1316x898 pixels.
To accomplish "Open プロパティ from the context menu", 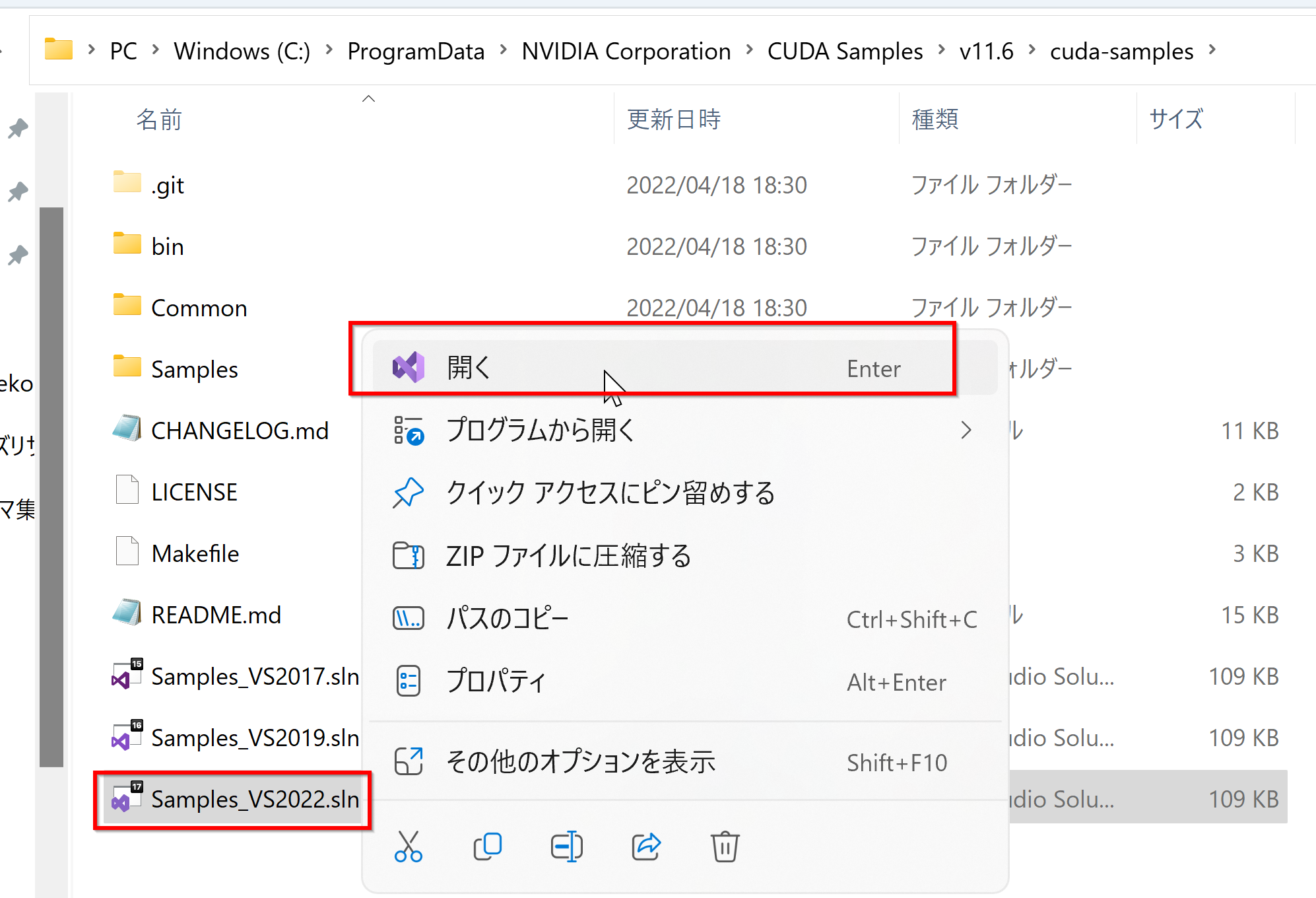I will point(685,681).
